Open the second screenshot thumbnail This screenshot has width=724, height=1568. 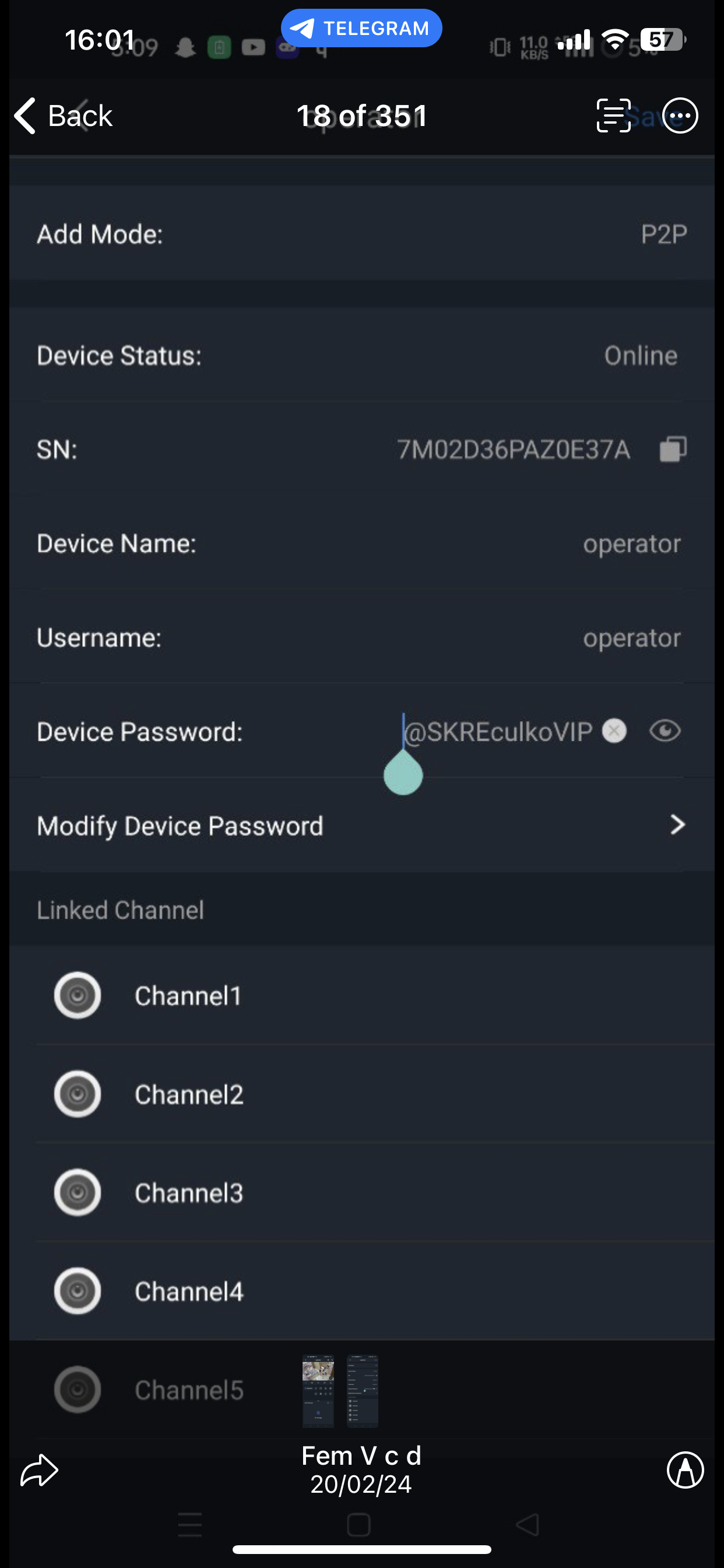[363, 1391]
